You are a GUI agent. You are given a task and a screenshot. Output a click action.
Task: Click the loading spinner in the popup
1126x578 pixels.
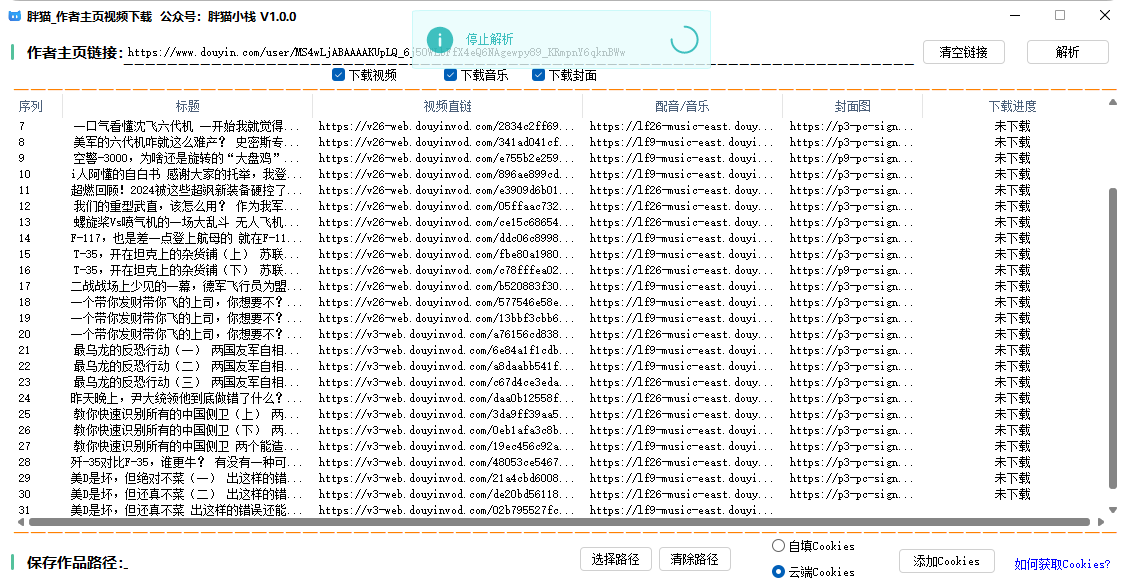684,39
